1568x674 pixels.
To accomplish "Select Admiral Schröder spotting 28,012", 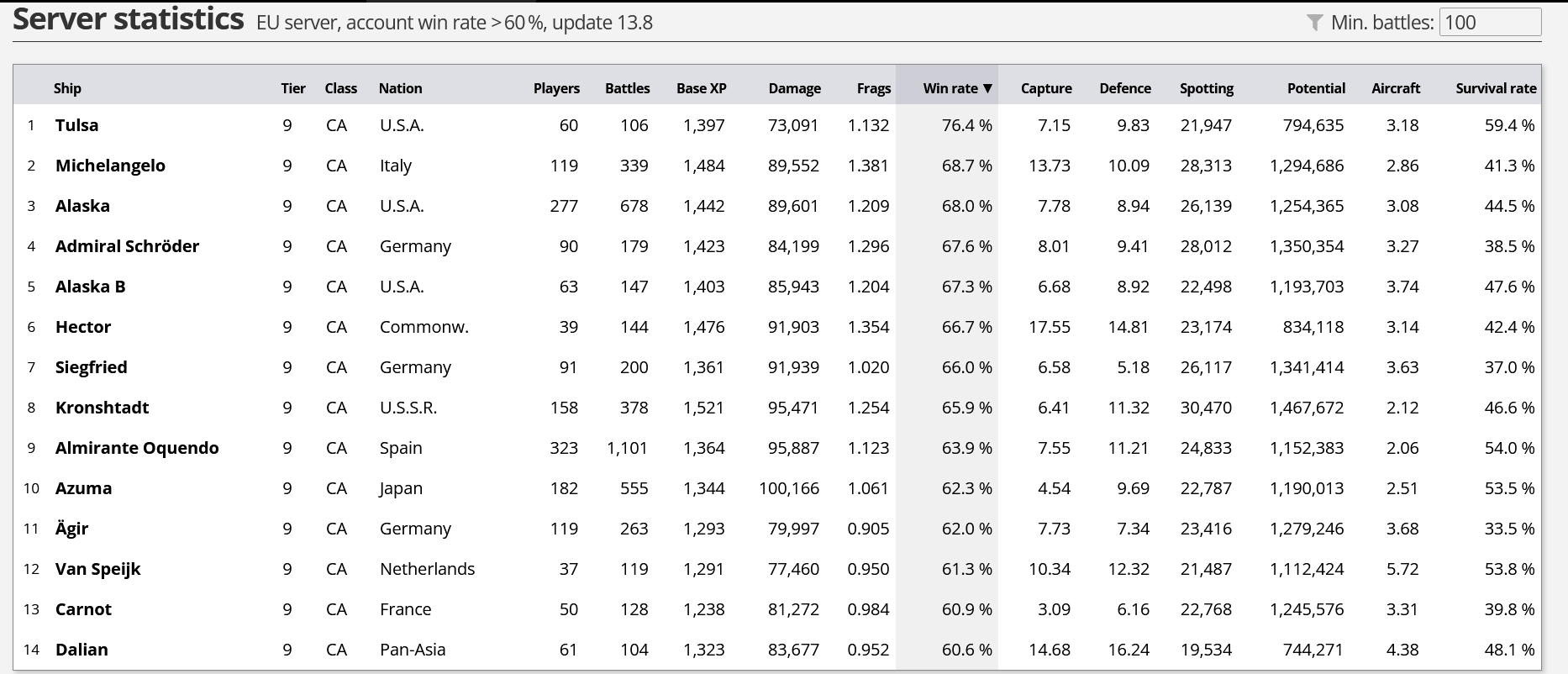I will point(1206,246).
